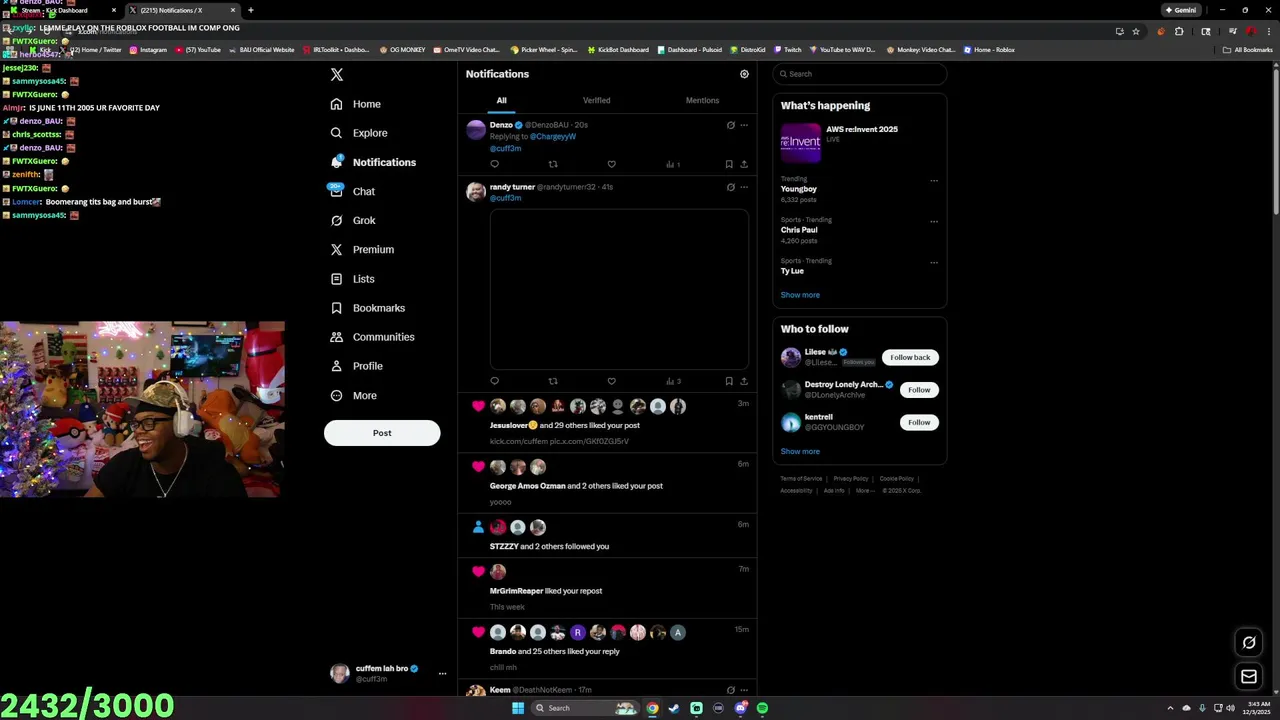Click the Post button
1280x720 pixels.
(x=382, y=433)
